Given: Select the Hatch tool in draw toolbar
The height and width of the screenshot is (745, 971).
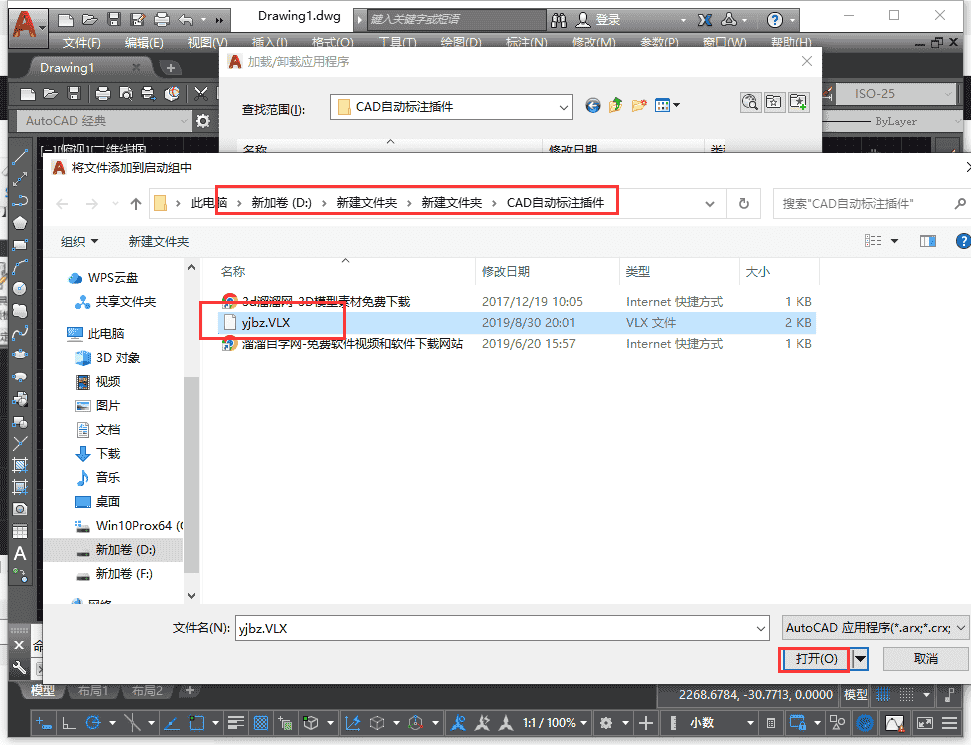Looking at the screenshot, I should tap(20, 465).
